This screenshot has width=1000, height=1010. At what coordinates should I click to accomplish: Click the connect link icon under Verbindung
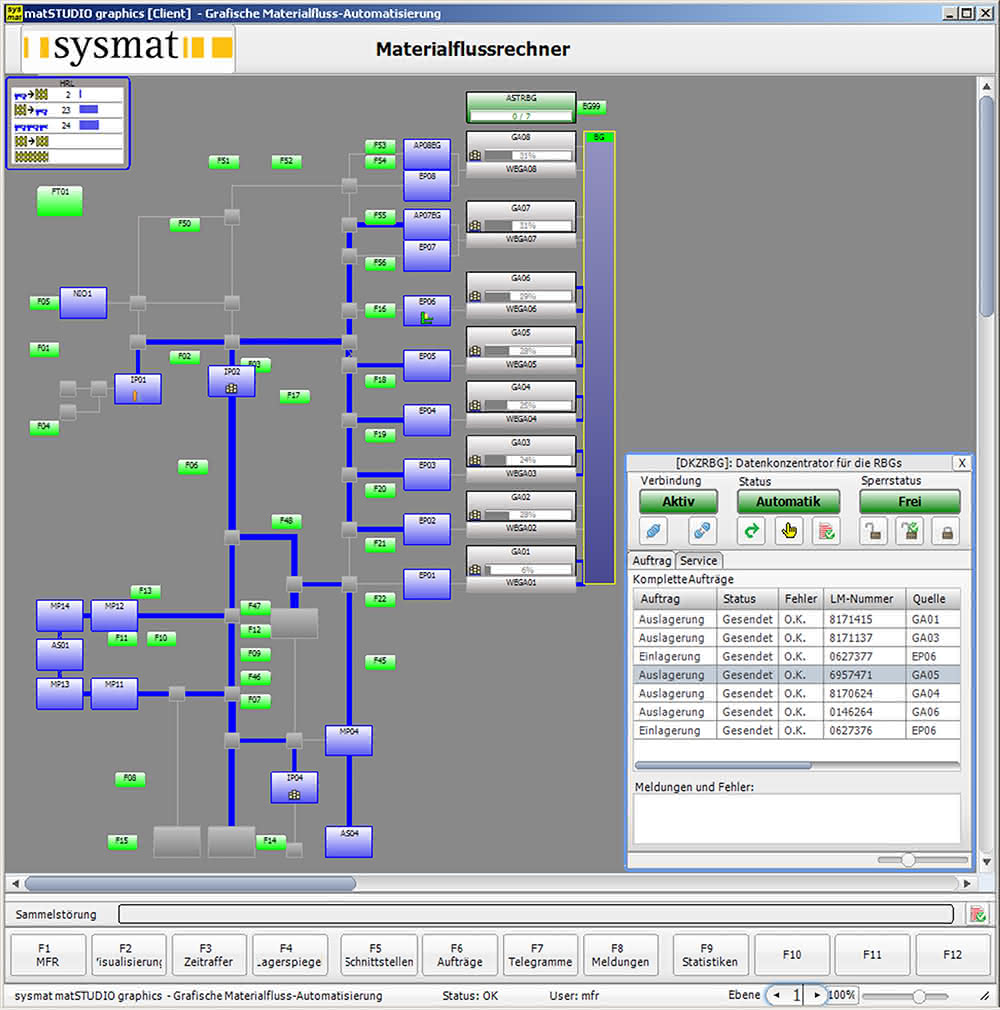click(653, 531)
